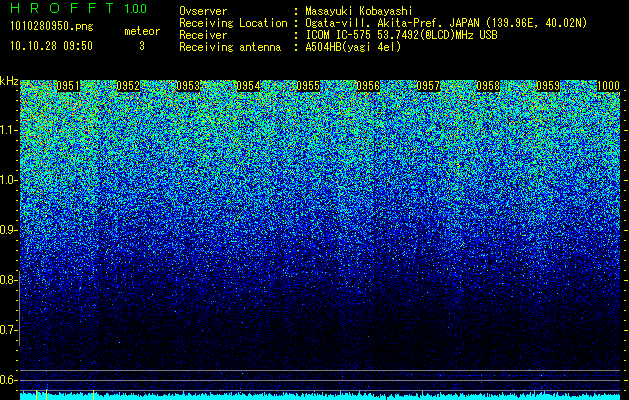Click the meteor count value 3
The height and width of the screenshot is (400, 629).
(142, 46)
